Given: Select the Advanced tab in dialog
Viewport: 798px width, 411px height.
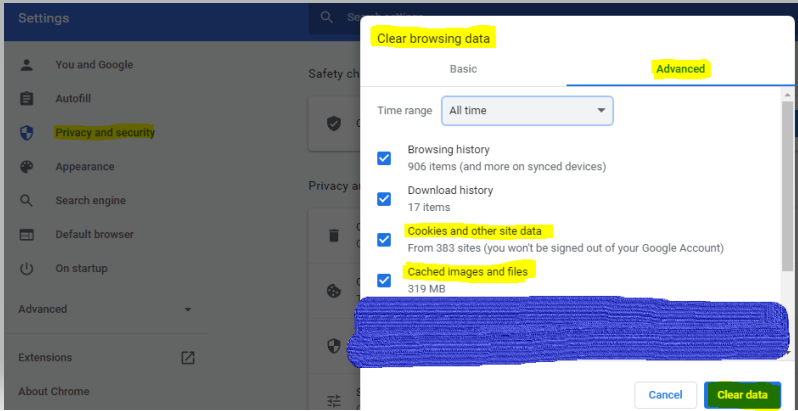Looking at the screenshot, I should click(x=680, y=69).
